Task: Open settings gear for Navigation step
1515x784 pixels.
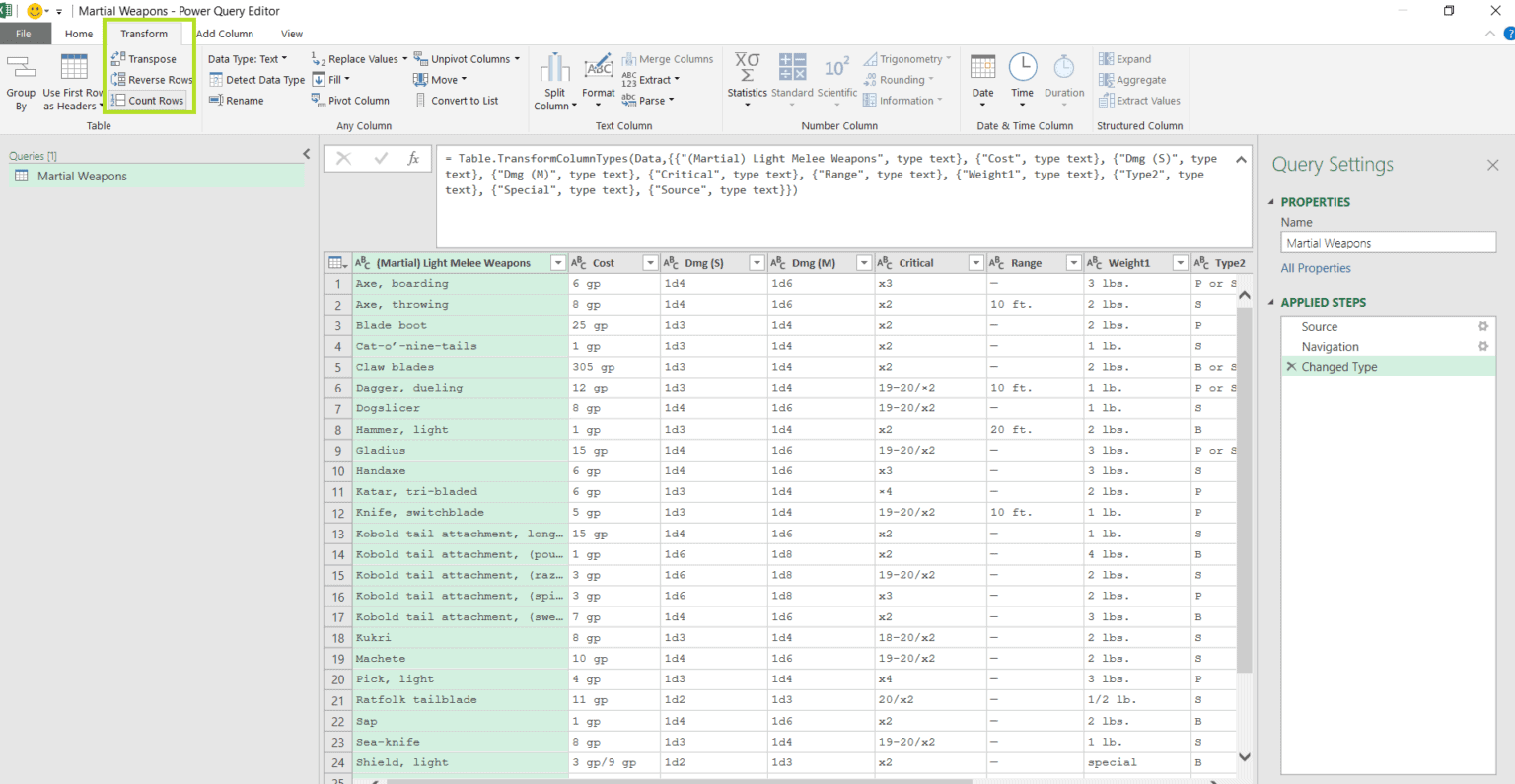Action: pyautogui.click(x=1482, y=346)
